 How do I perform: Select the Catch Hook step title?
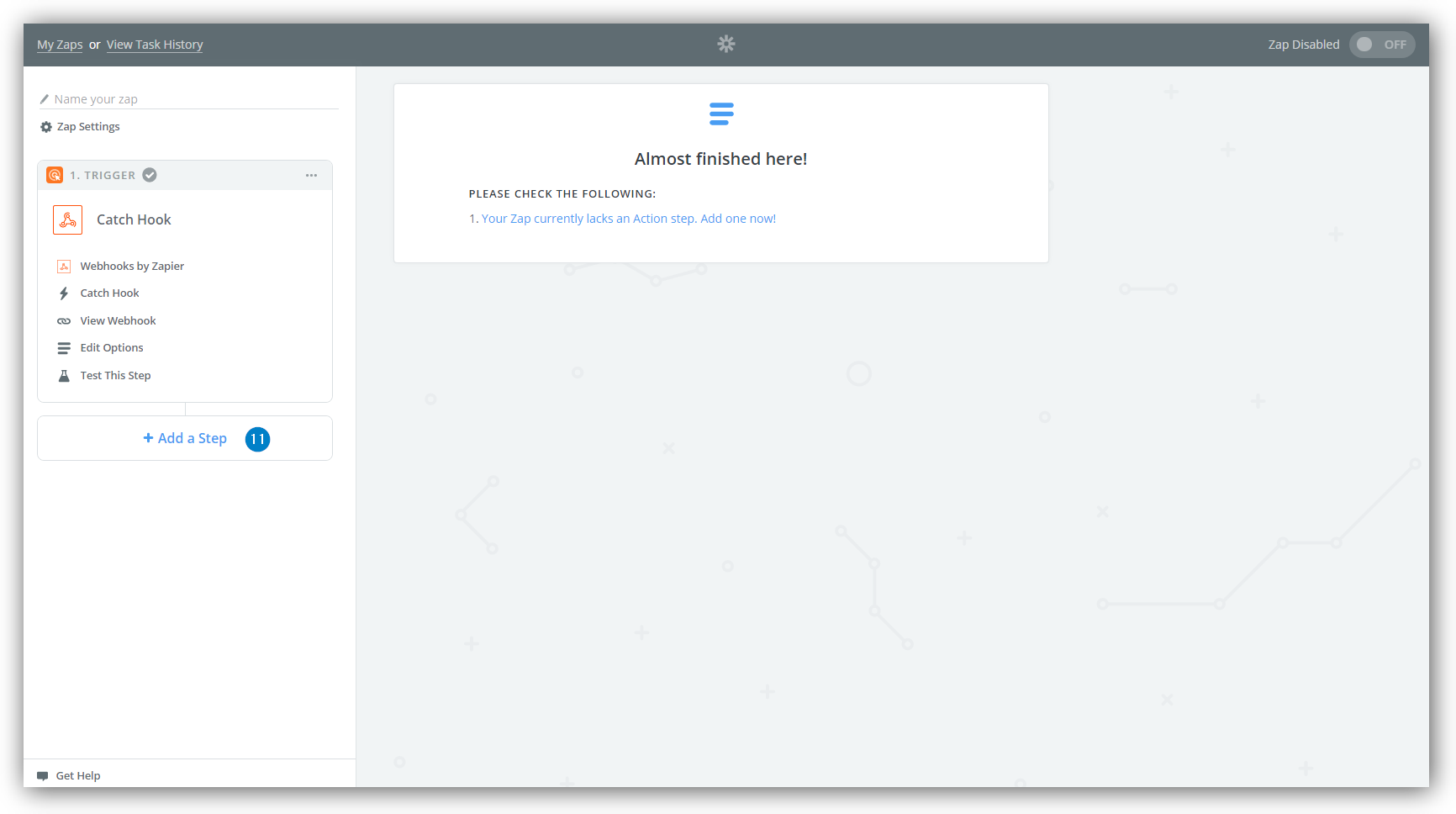click(134, 219)
